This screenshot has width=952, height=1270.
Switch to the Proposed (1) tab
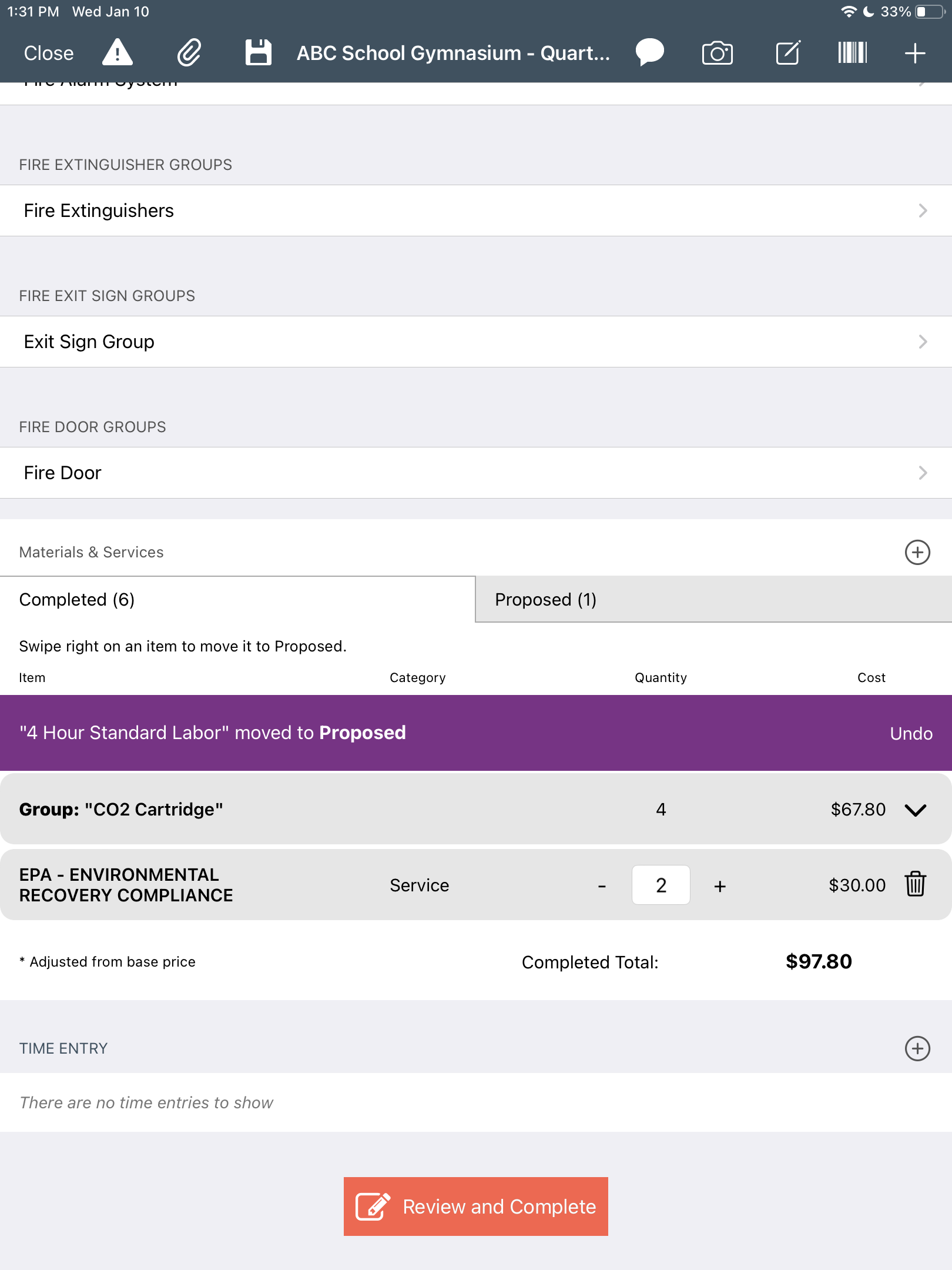tap(713, 599)
